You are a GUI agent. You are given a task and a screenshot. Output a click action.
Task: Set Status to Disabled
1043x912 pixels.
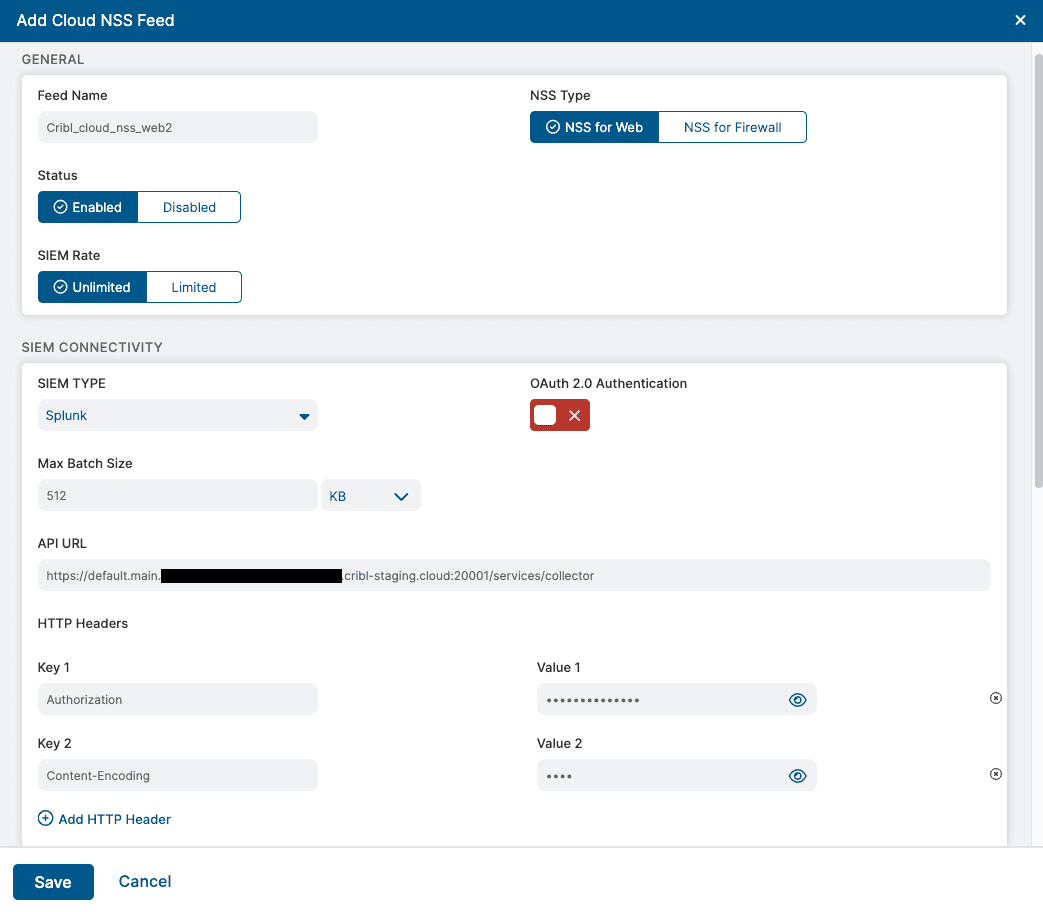189,207
